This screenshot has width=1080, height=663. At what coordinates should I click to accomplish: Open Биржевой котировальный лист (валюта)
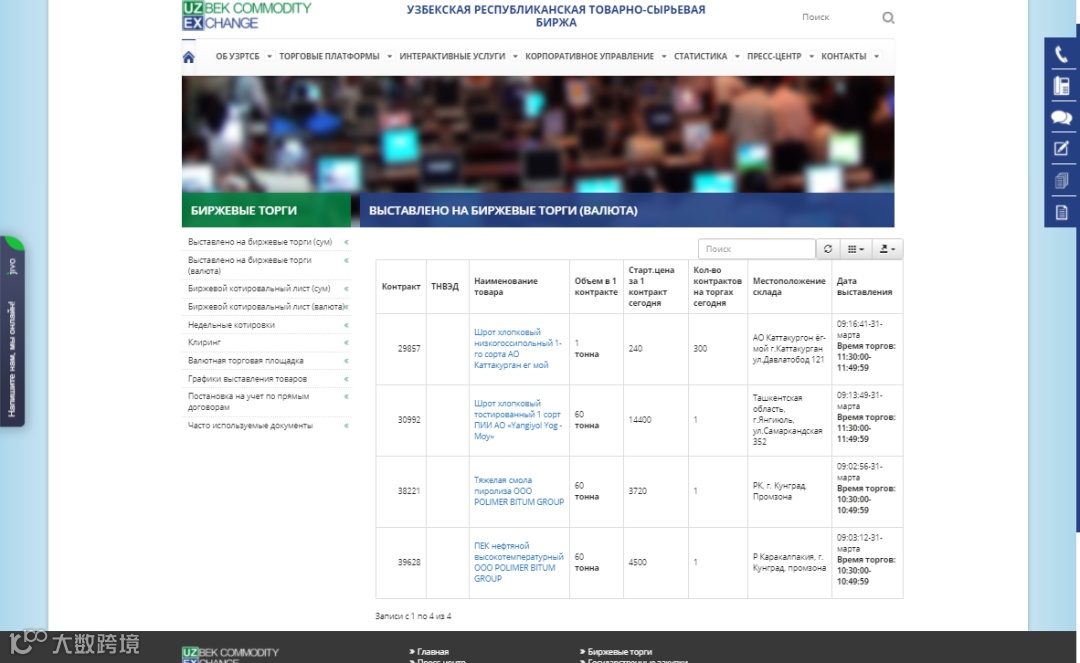(x=265, y=306)
